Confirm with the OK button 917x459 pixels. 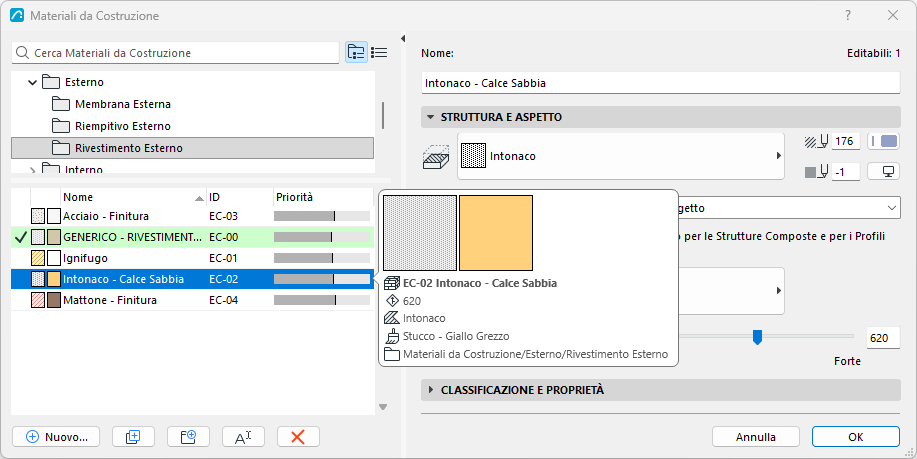point(856,437)
